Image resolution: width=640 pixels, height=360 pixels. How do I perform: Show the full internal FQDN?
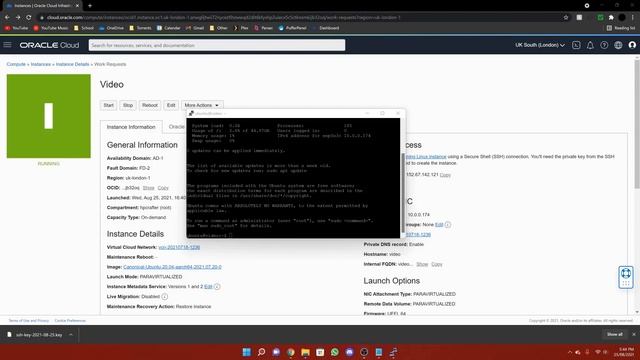(x=422, y=264)
